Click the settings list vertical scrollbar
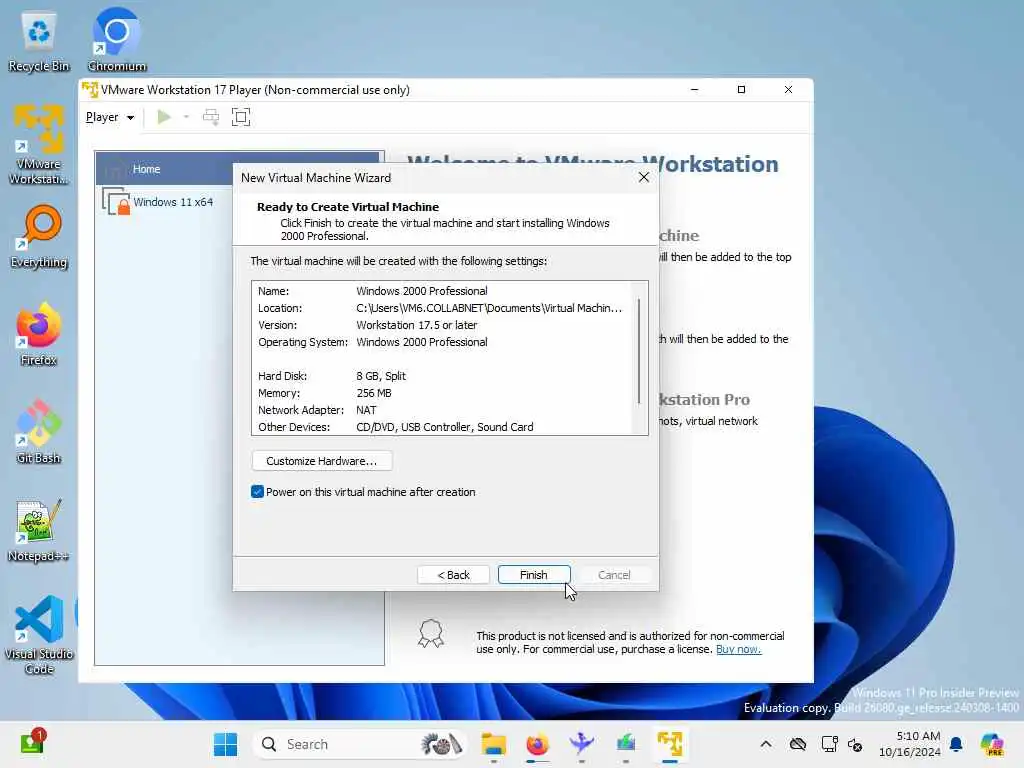Screen dimensions: 1024x768 click(x=639, y=351)
